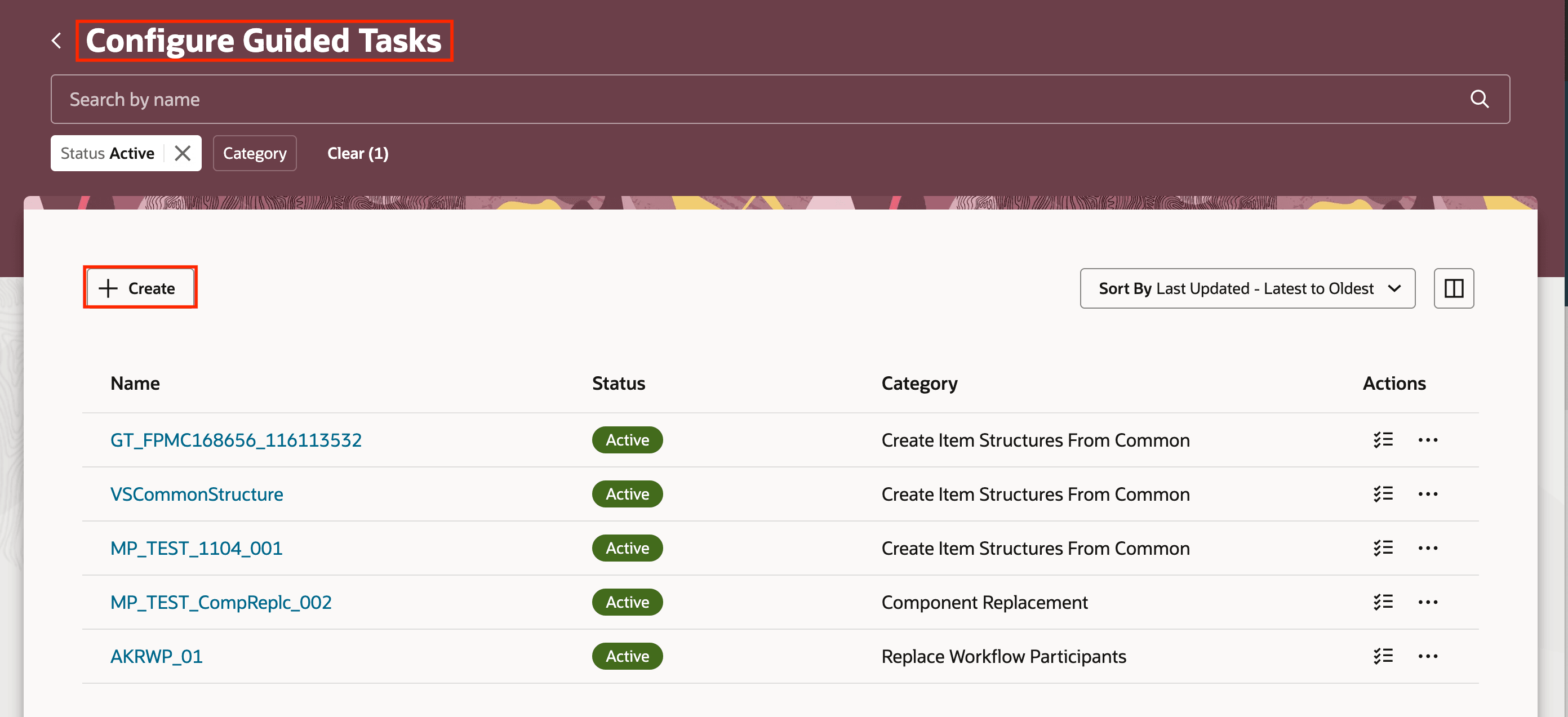Navigate back using the back arrow
The width and height of the screenshot is (1568, 717).
(56, 40)
